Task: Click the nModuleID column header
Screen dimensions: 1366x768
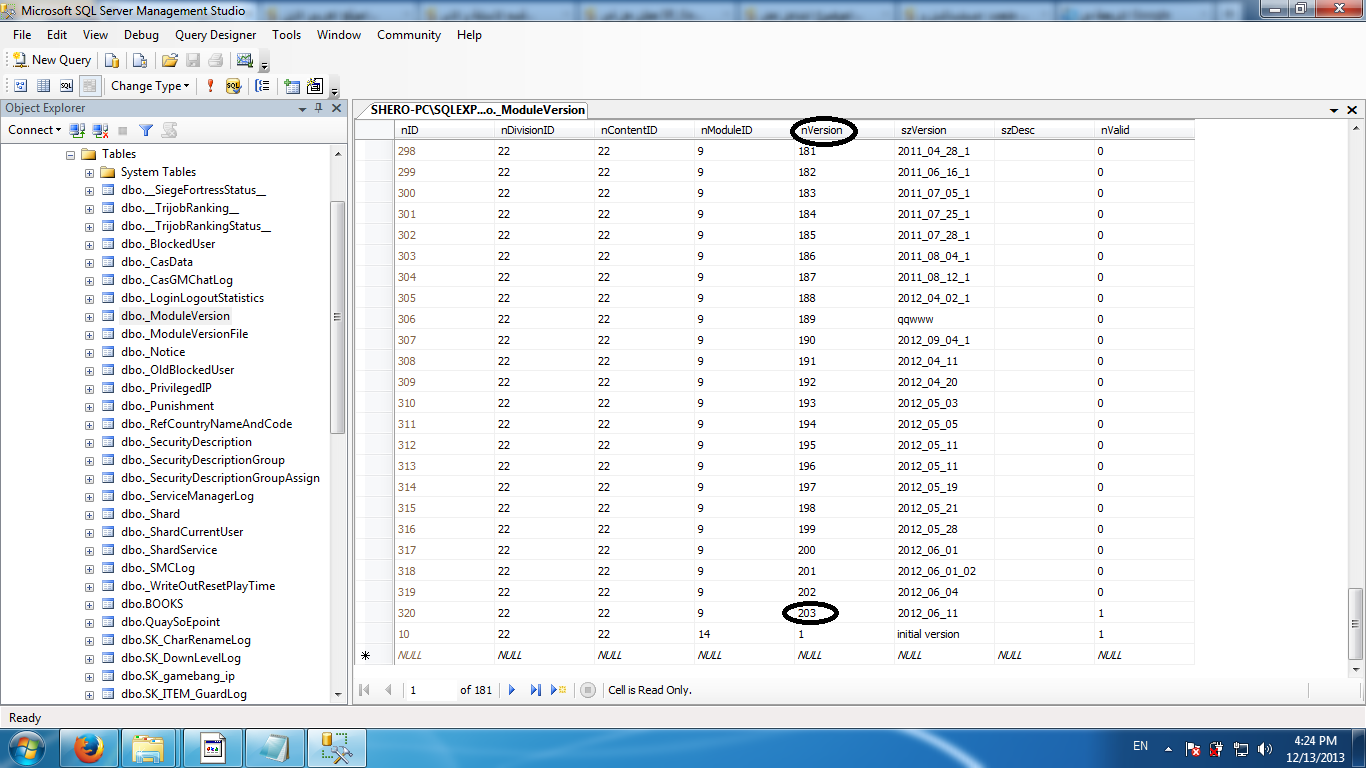Action: pos(744,130)
